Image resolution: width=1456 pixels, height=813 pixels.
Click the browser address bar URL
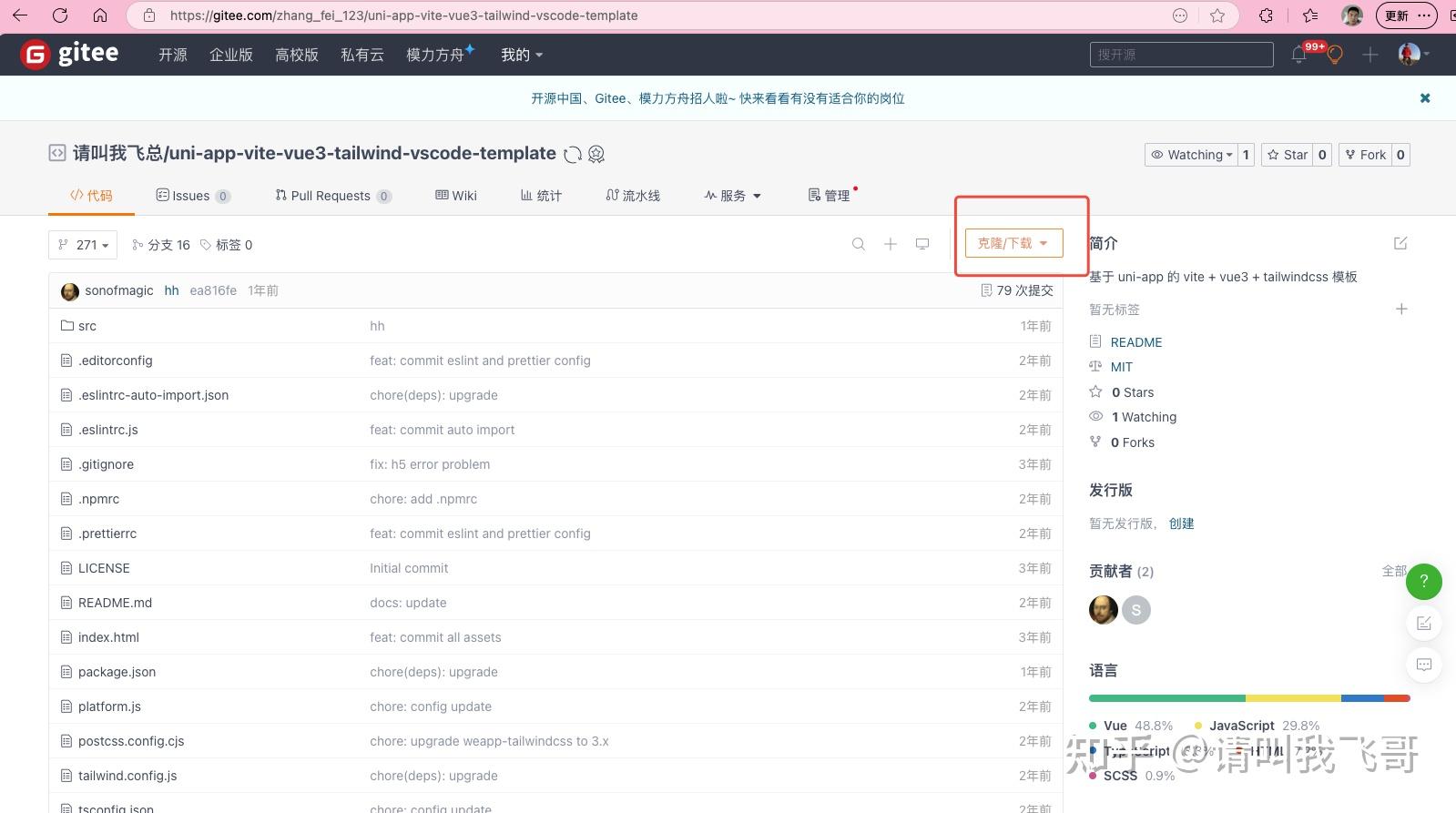click(404, 15)
